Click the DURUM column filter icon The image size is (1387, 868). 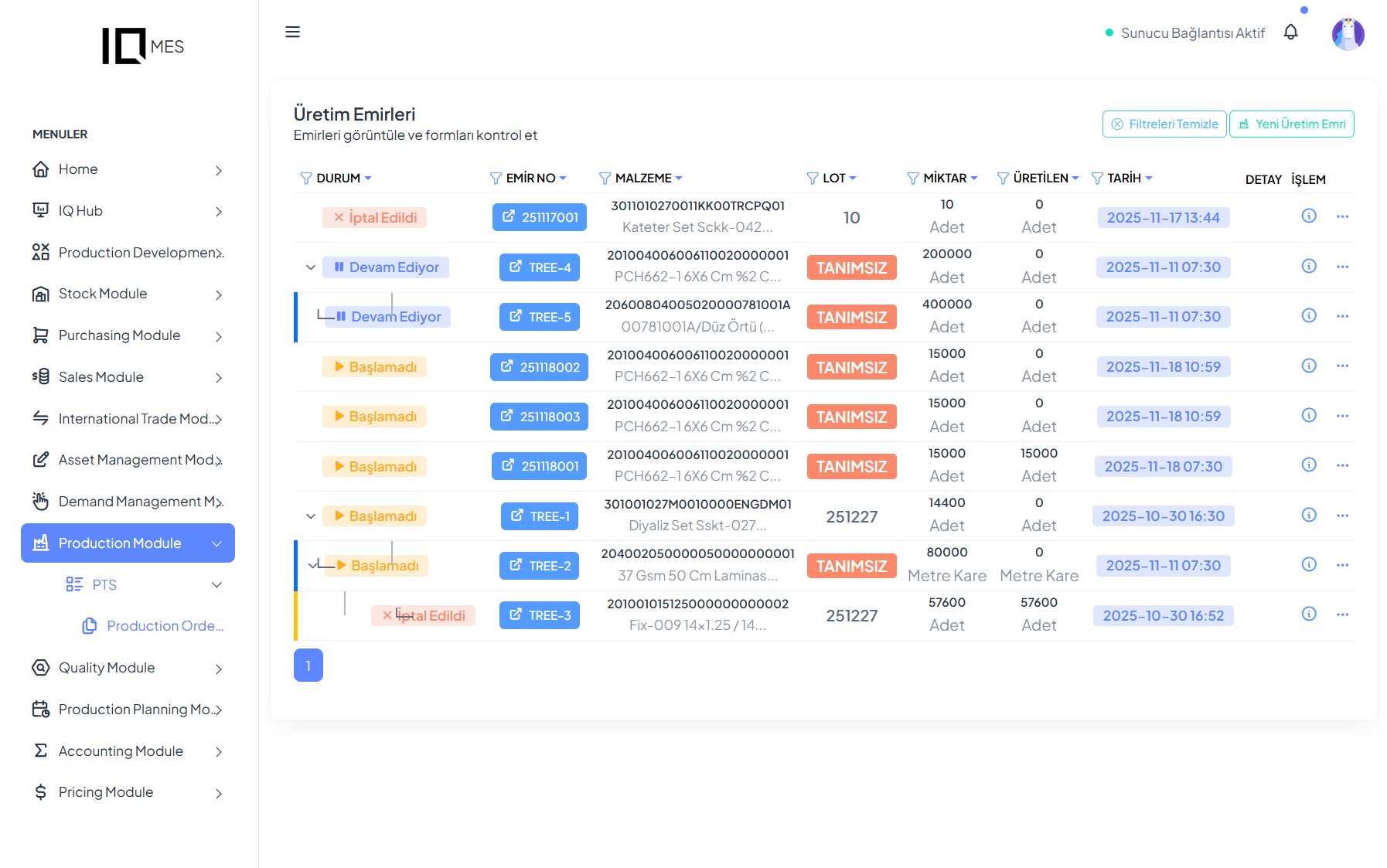point(305,179)
